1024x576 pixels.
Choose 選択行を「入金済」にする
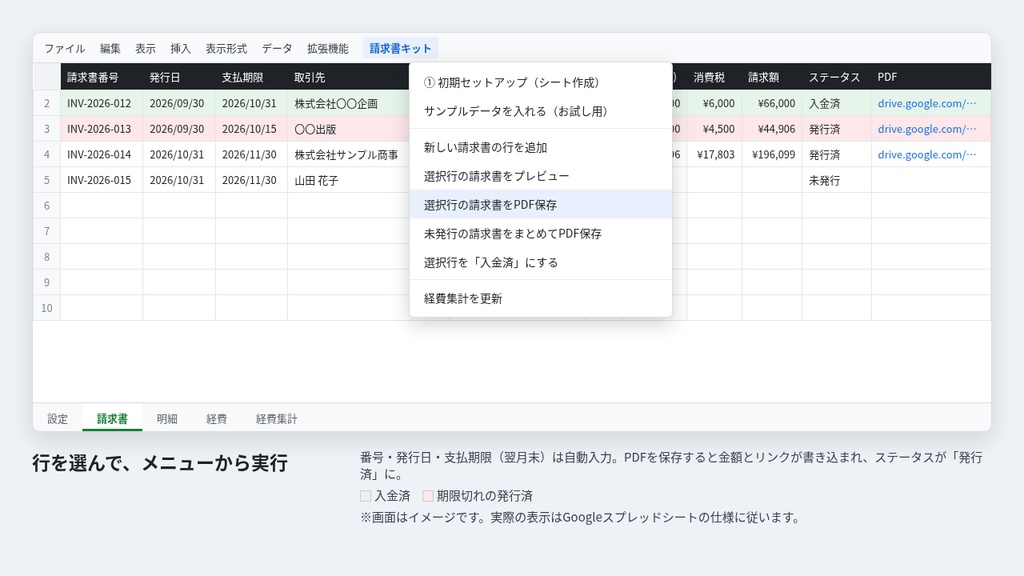(541, 262)
